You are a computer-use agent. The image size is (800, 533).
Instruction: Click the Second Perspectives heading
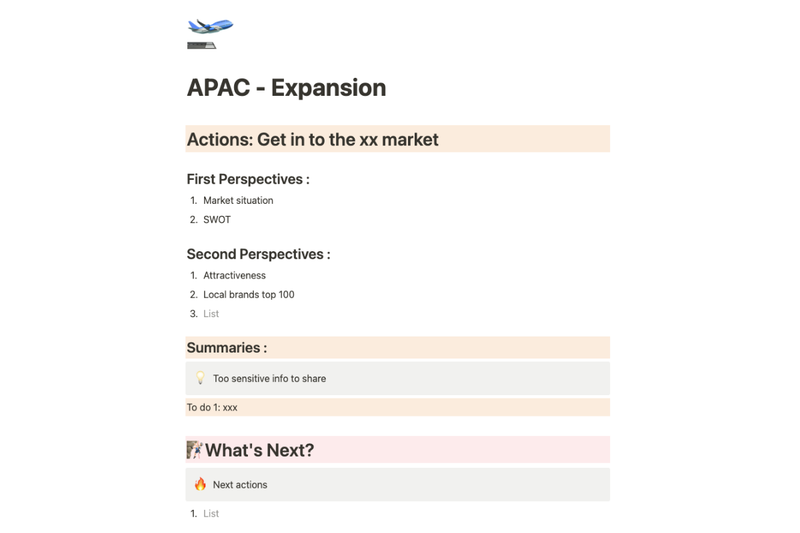coord(258,254)
